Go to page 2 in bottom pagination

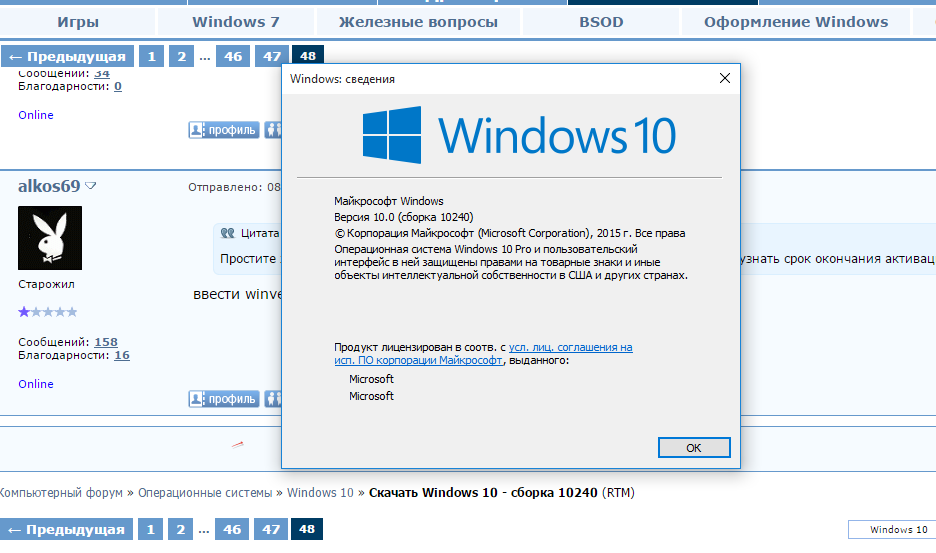[180, 530]
